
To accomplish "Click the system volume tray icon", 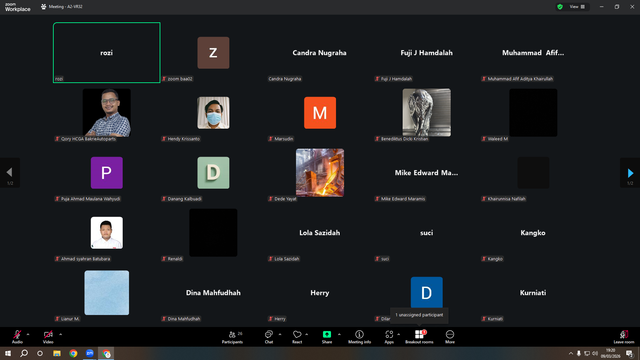I will pos(595,353).
